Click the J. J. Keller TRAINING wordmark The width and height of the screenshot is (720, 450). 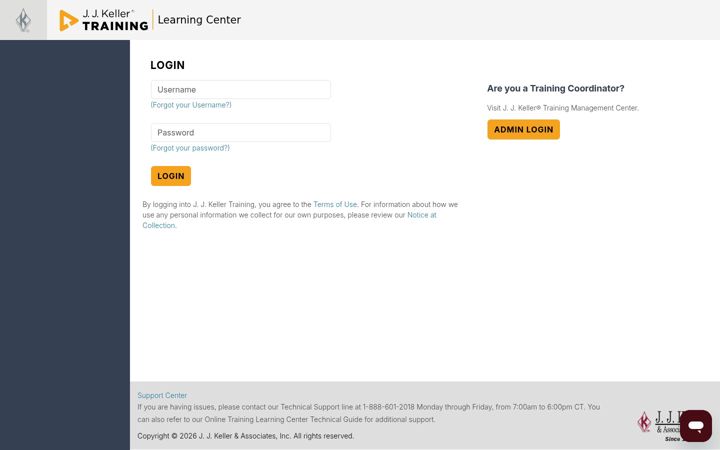pos(115,20)
